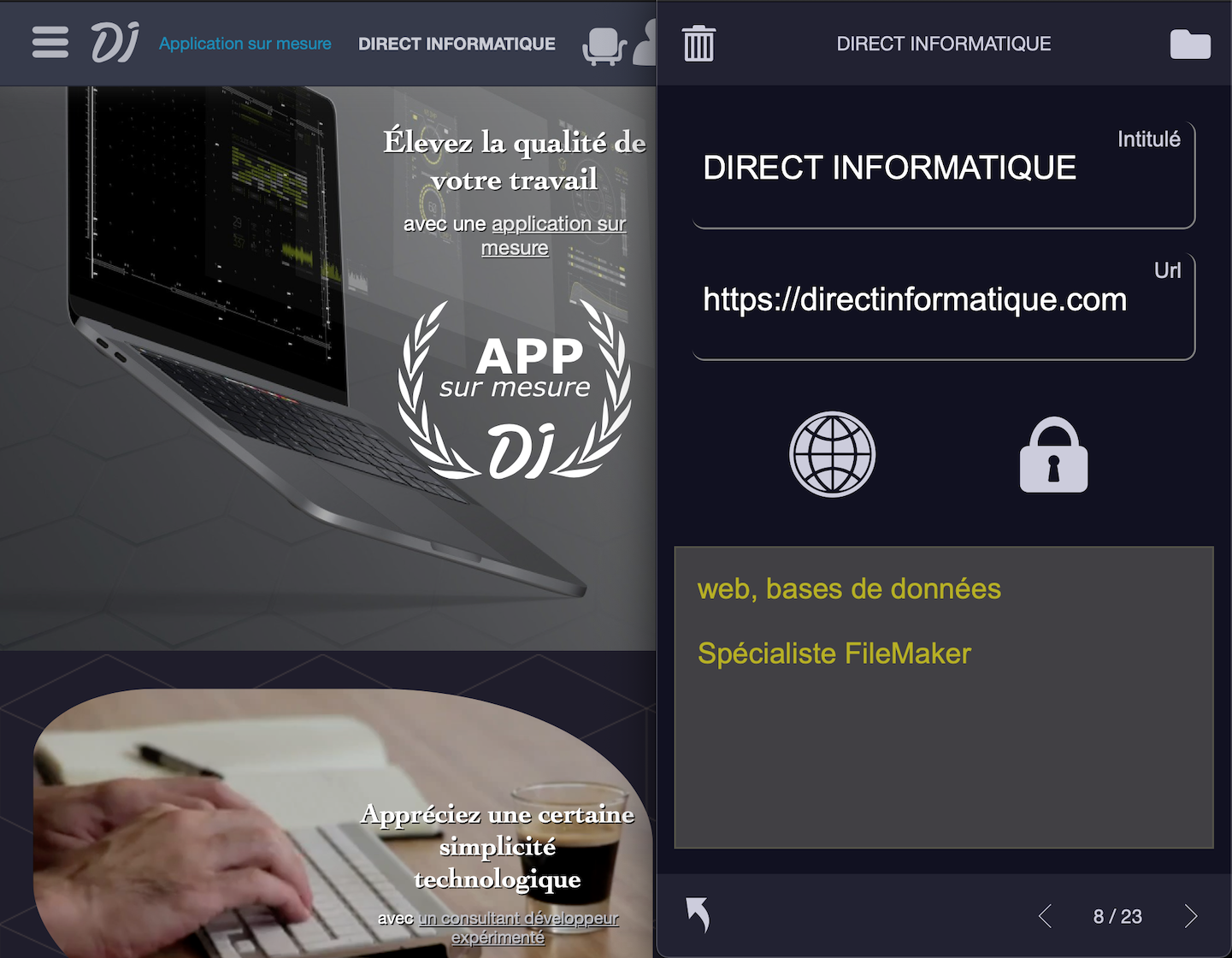Follow the underlined 'application sur mesure' link

[x=557, y=235]
